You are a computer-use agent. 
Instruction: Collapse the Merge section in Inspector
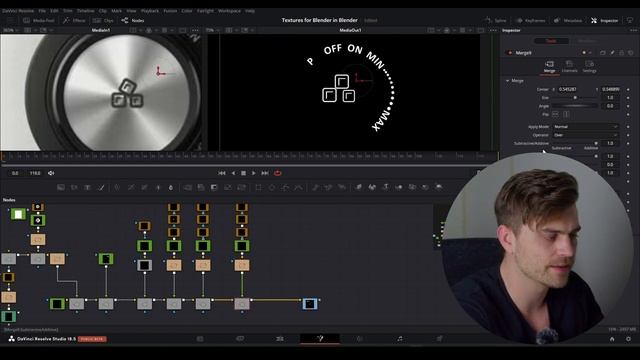pyautogui.click(x=507, y=81)
